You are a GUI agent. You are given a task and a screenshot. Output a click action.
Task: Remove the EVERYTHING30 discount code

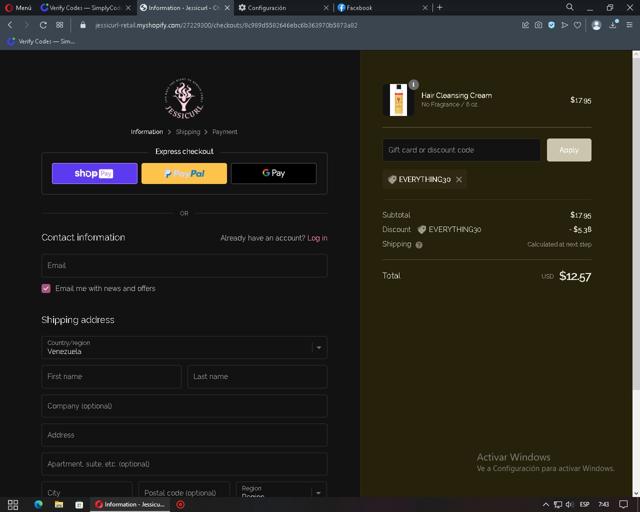point(459,180)
